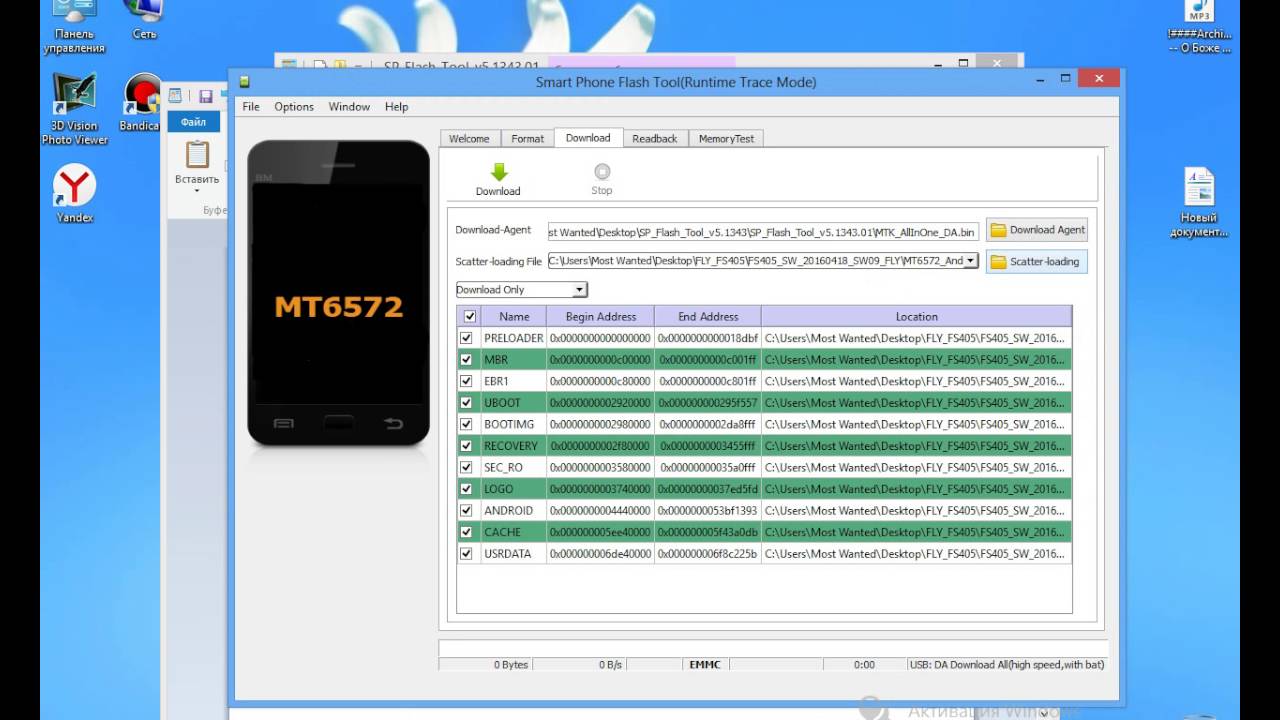Uncheck the CACHE checkbox
The height and width of the screenshot is (720, 1280).
tap(466, 532)
